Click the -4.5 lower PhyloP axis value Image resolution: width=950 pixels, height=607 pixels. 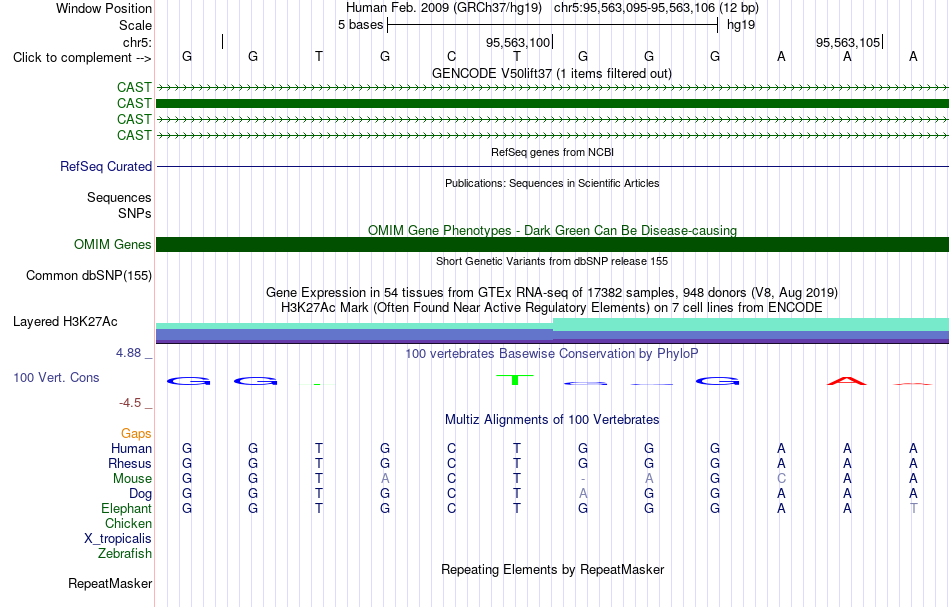(x=130, y=403)
